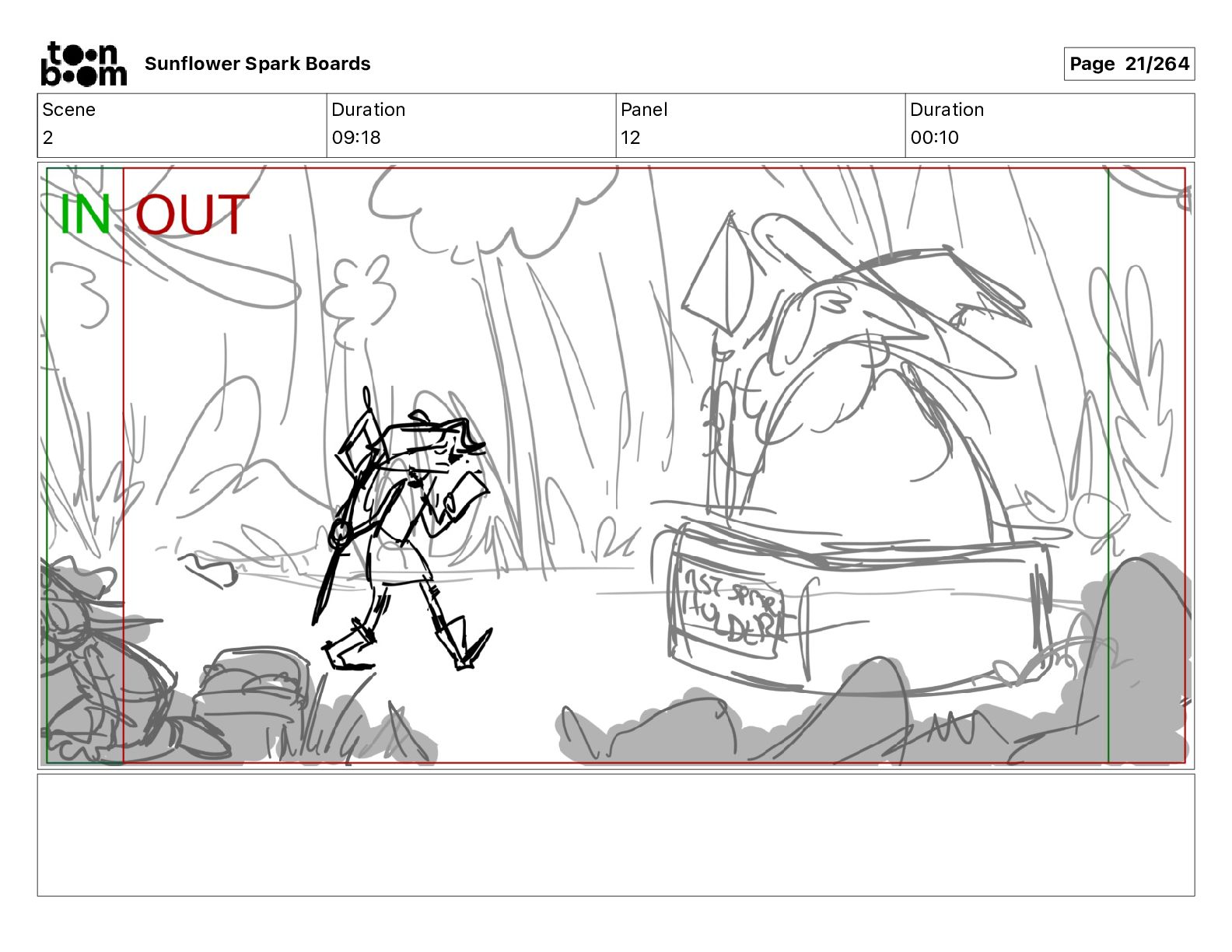Select the panel duration '00:10'
The height and width of the screenshot is (952, 1232).
click(x=934, y=138)
